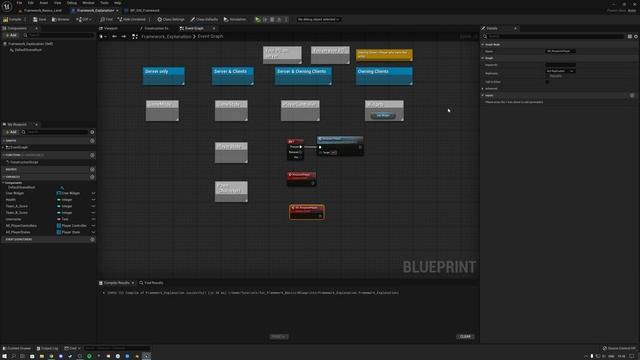This screenshot has width=640, height=360.
Task: Open the Asset menu
Action: tap(44, 3)
